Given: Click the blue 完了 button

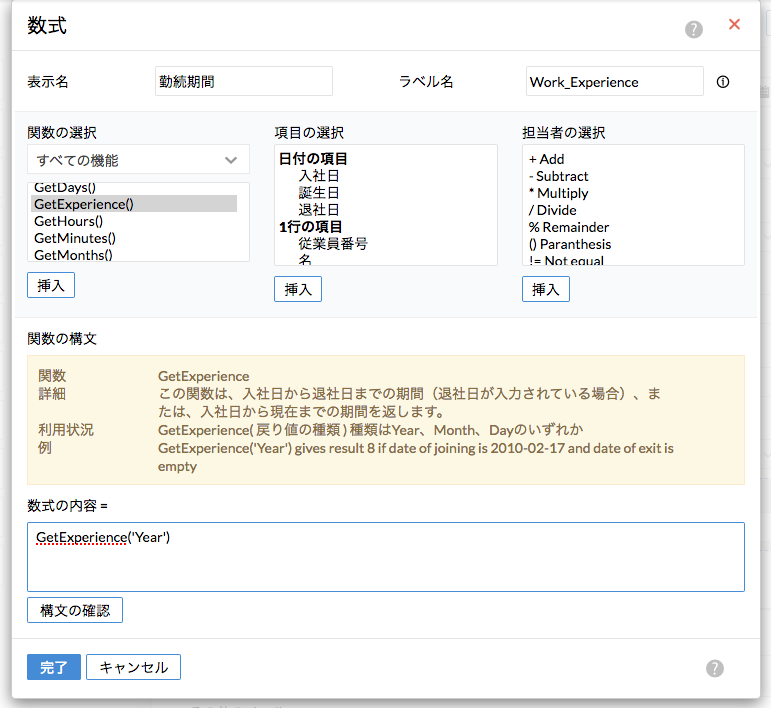Looking at the screenshot, I should [x=54, y=667].
